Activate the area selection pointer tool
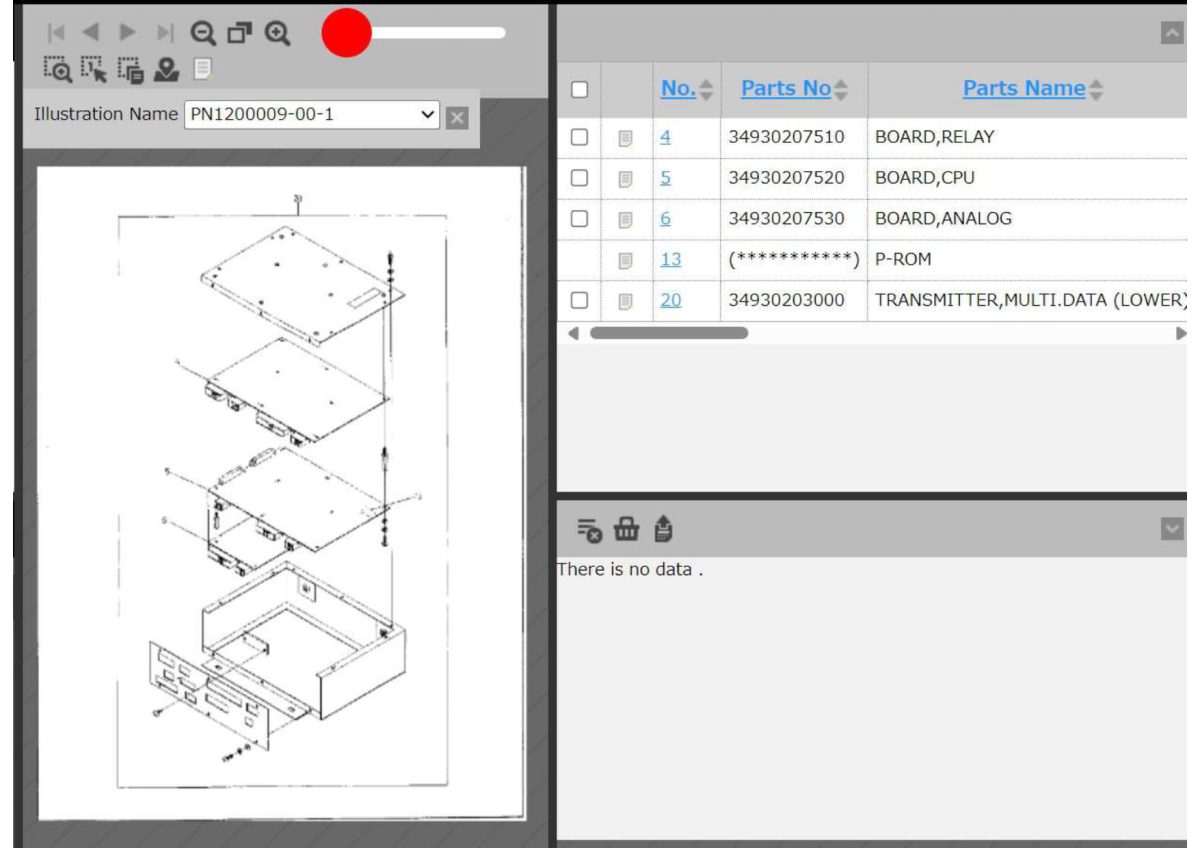Viewport: 1200px width, 848px height. pyautogui.click(x=94, y=69)
